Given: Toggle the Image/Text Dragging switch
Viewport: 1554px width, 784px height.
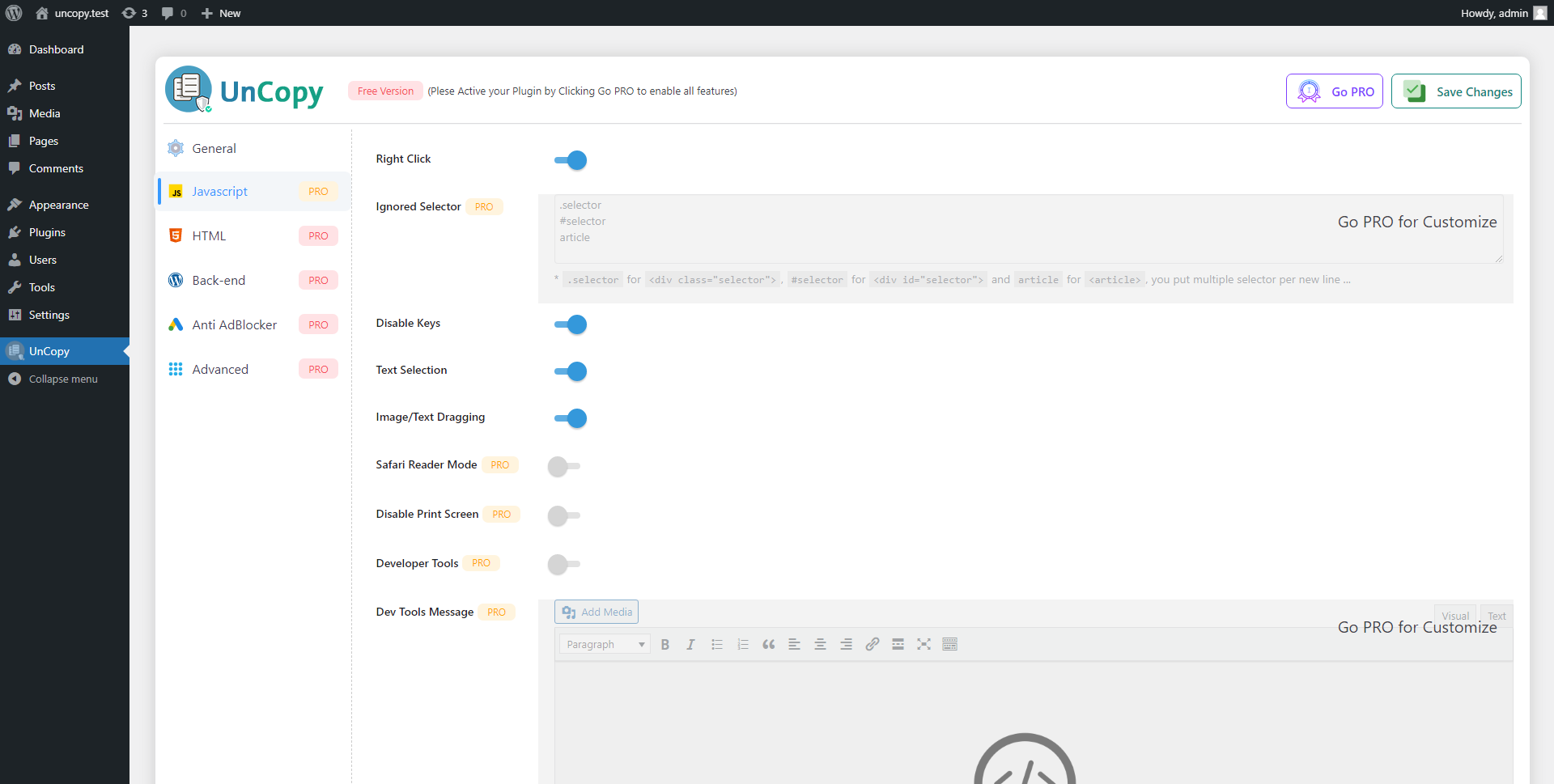Looking at the screenshot, I should click(x=571, y=418).
